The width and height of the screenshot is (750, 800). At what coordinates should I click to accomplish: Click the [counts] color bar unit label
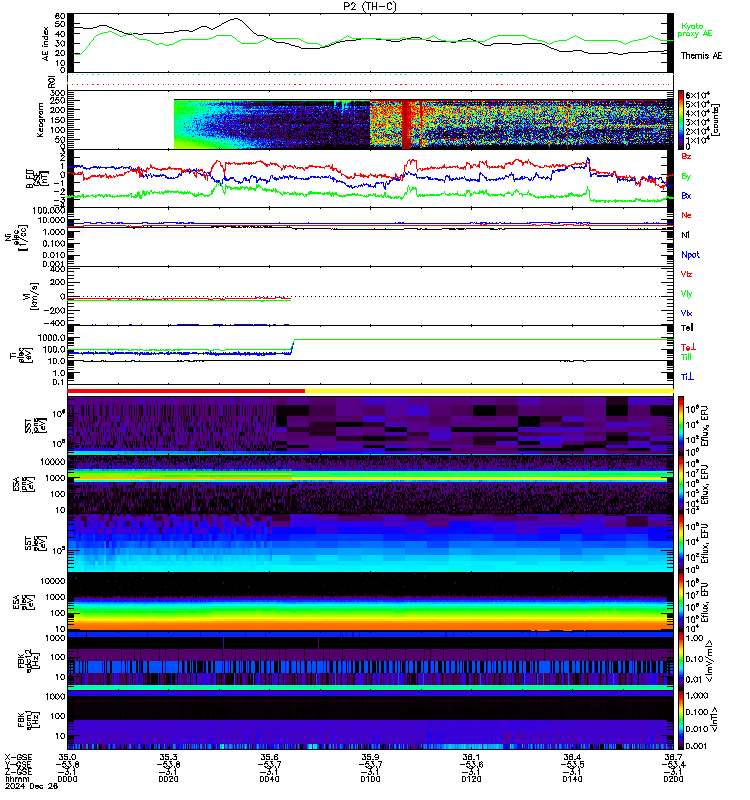coord(716,120)
